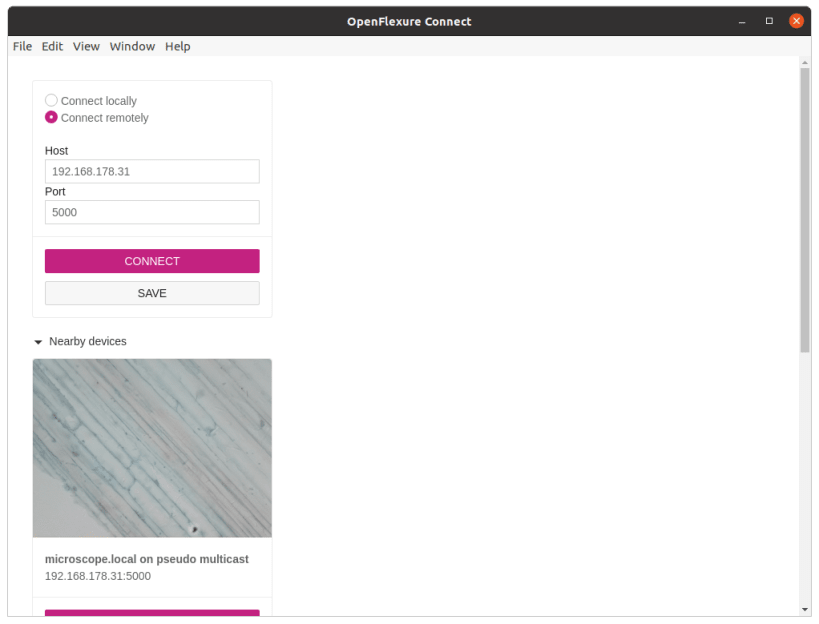Select the Connect locally radio button
The height and width of the screenshot is (624, 819).
click(51, 100)
